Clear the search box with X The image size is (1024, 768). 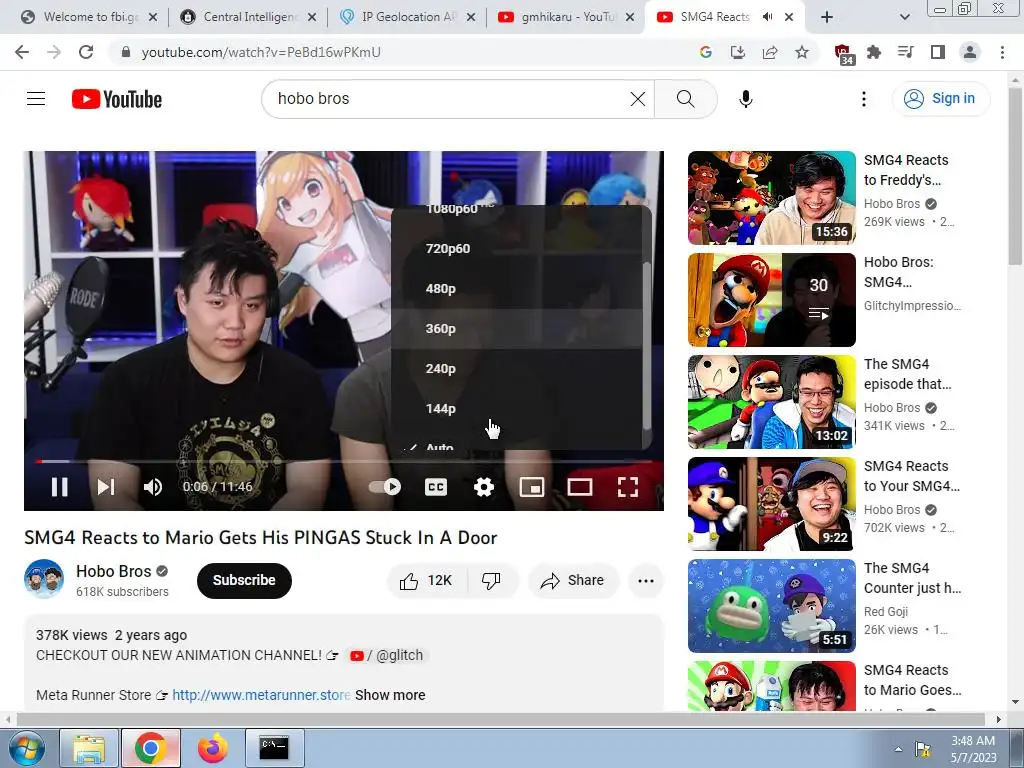[637, 99]
